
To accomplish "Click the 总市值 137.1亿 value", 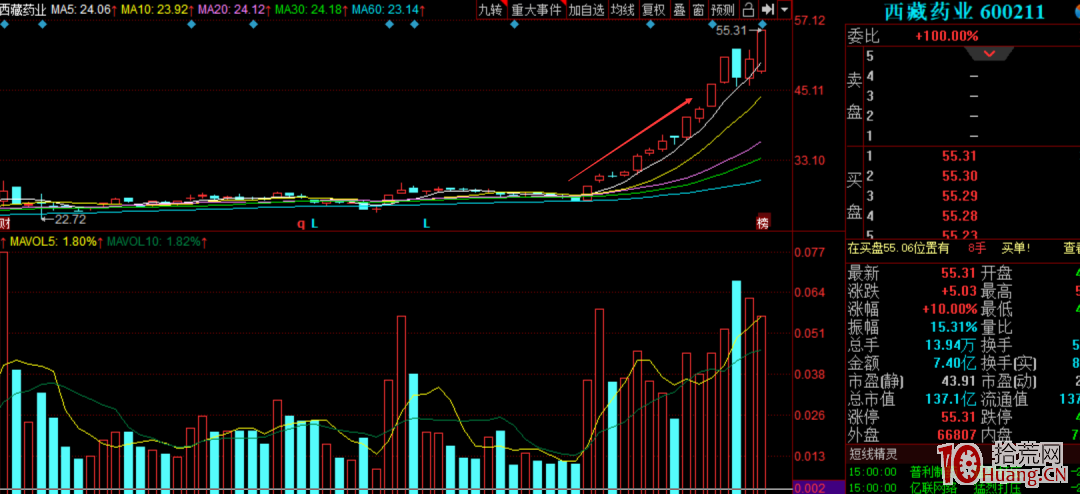I will click(x=953, y=398).
